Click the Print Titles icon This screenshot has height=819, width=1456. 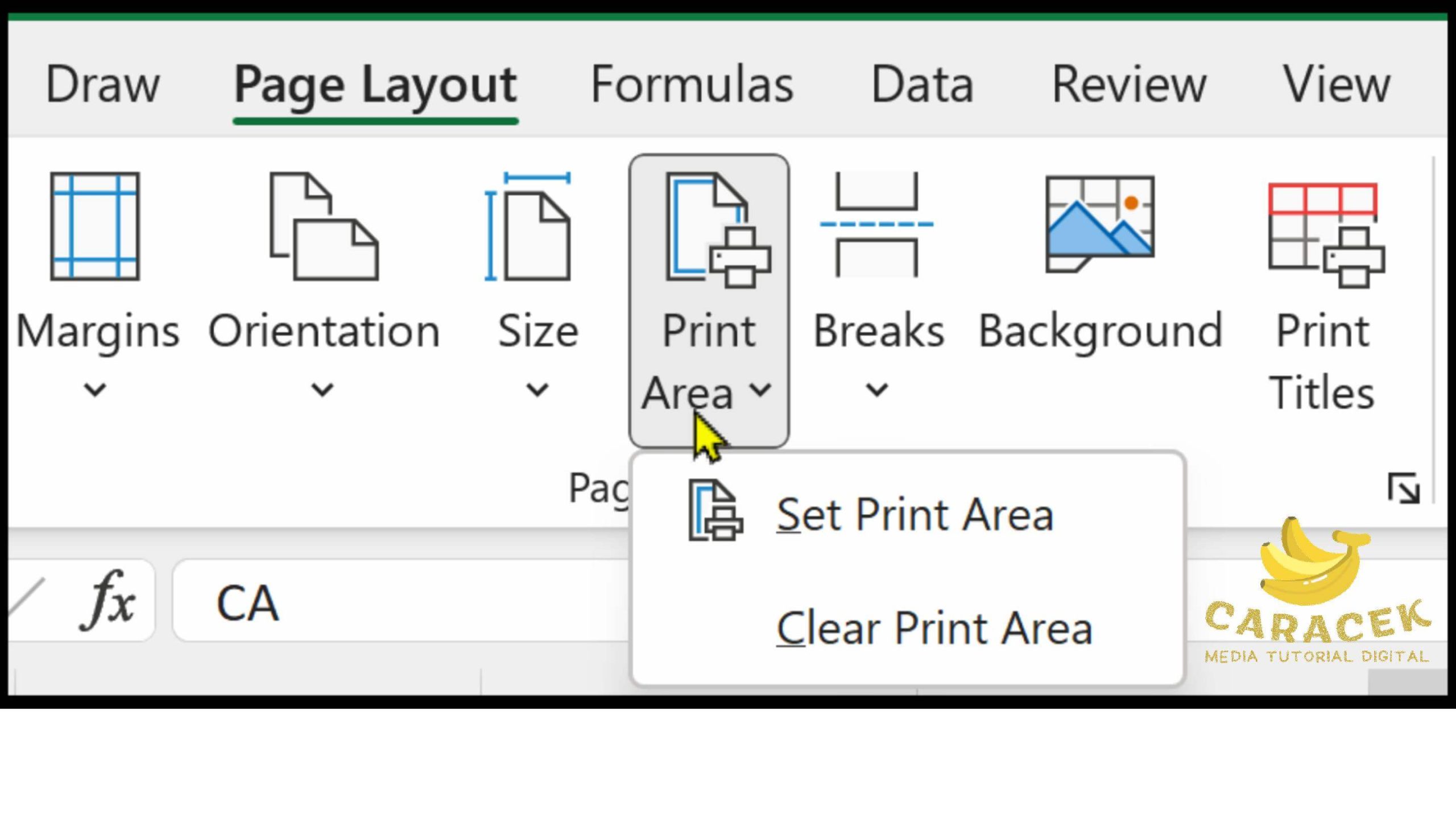pyautogui.click(x=1325, y=234)
